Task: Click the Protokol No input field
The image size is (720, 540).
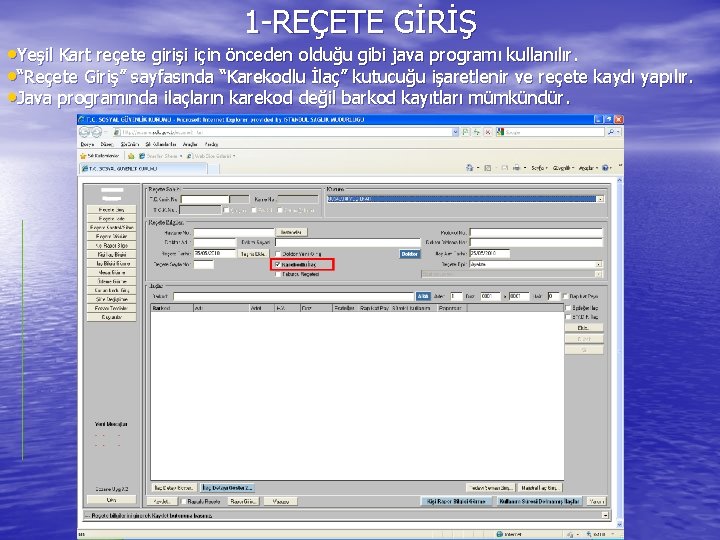Action: [x=536, y=233]
